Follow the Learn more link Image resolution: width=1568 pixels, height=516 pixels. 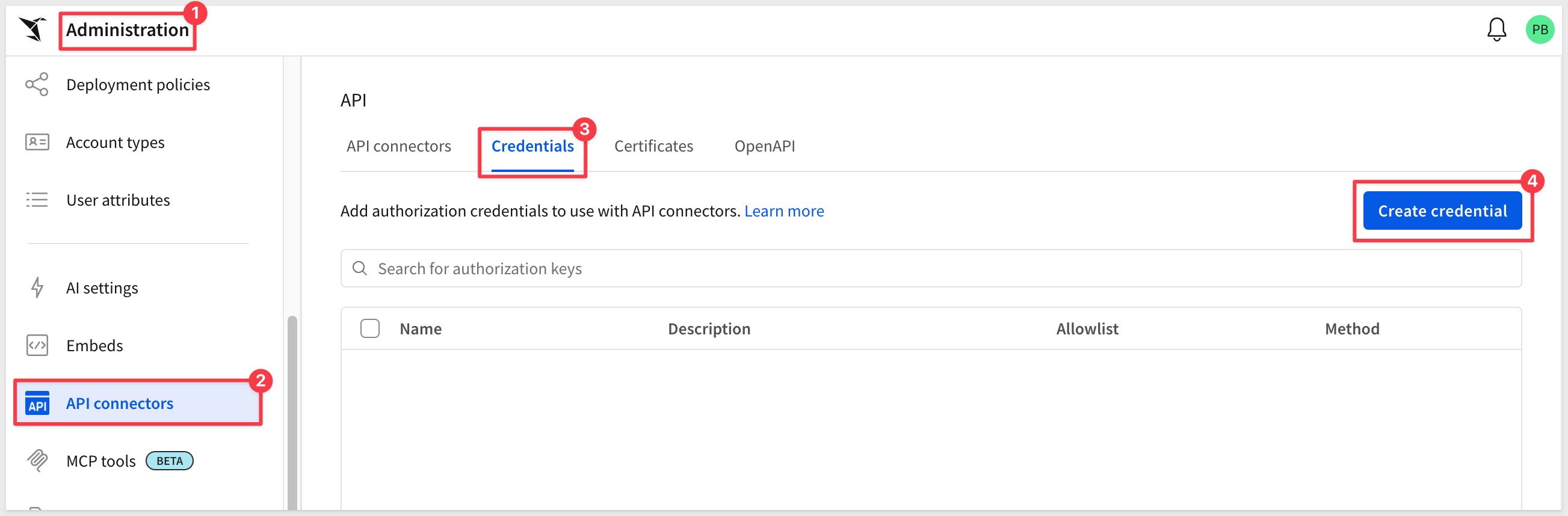(784, 210)
